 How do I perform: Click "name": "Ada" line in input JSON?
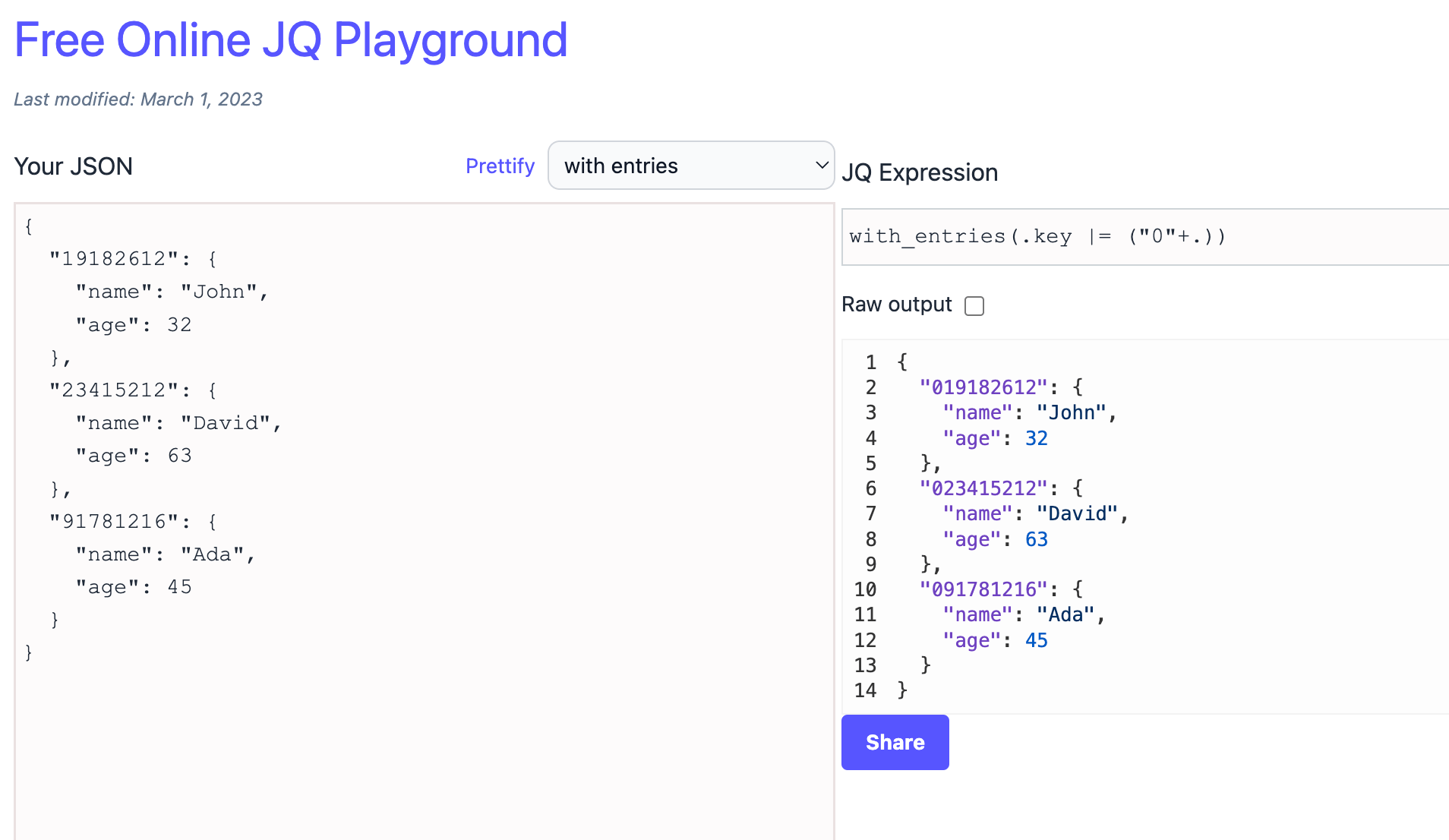165,554
